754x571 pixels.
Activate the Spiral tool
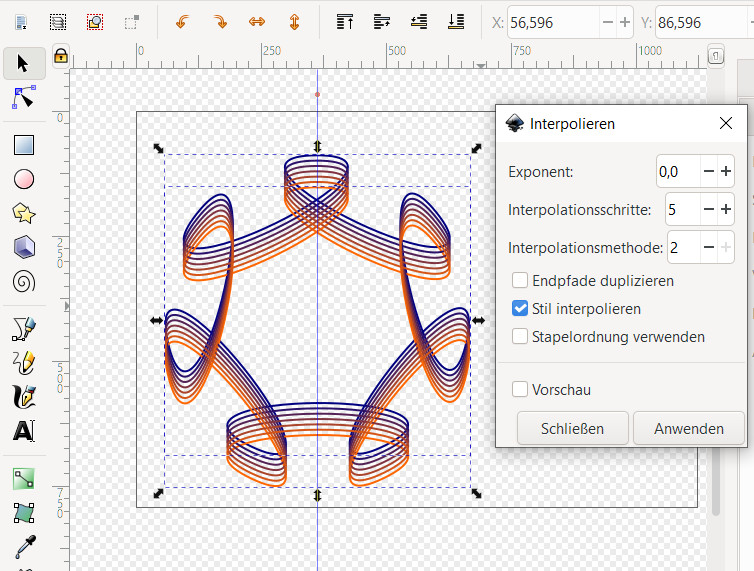[24, 281]
